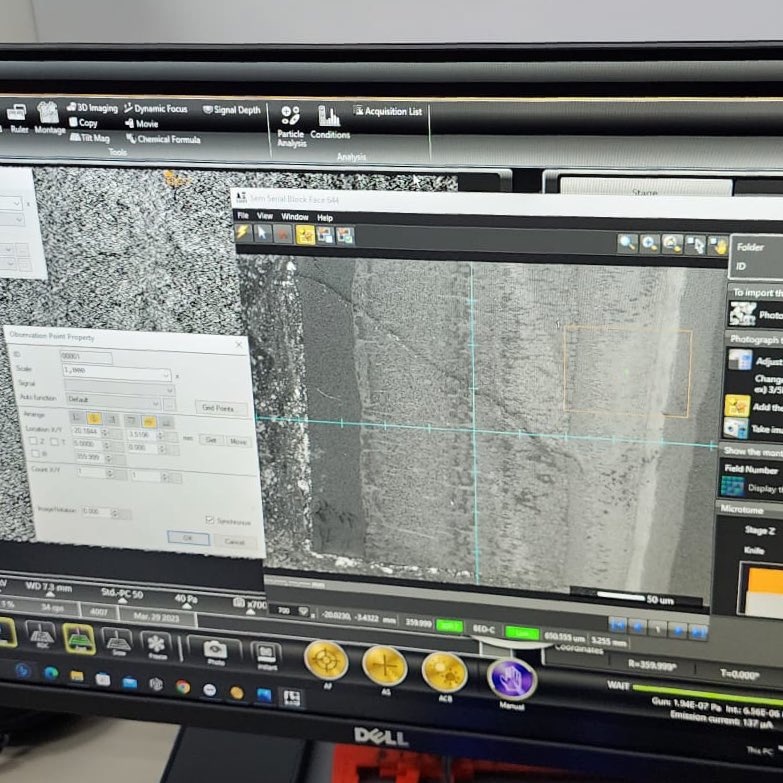Click the Copy tool in ribbon

point(83,122)
